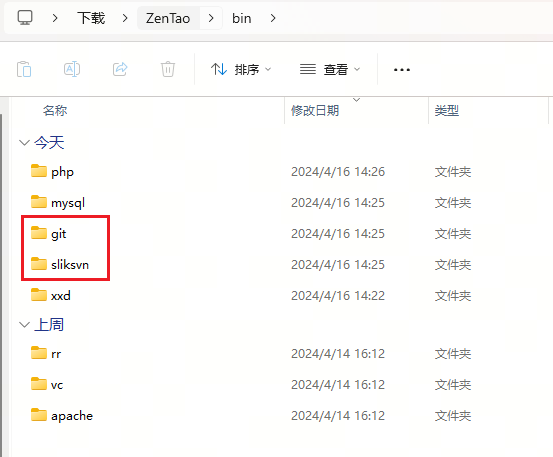Image resolution: width=553 pixels, height=457 pixels.
Task: Click the This PC monitor icon in breadcrumb
Action: (x=25, y=18)
